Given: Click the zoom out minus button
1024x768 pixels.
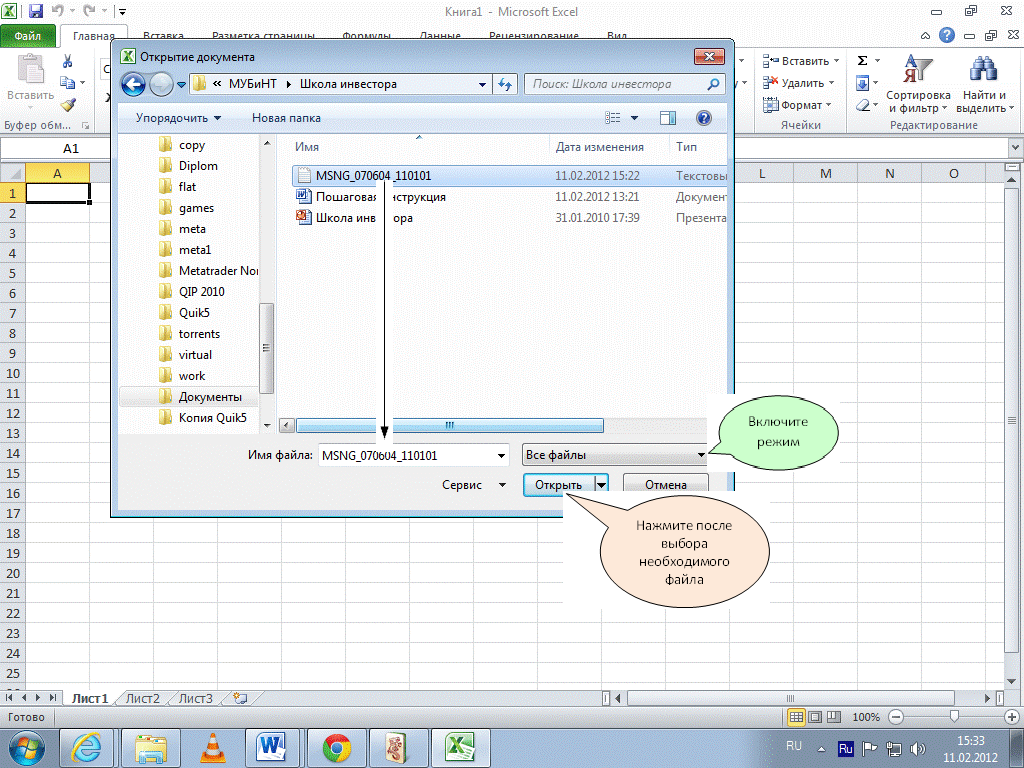Looking at the screenshot, I should click(x=896, y=717).
